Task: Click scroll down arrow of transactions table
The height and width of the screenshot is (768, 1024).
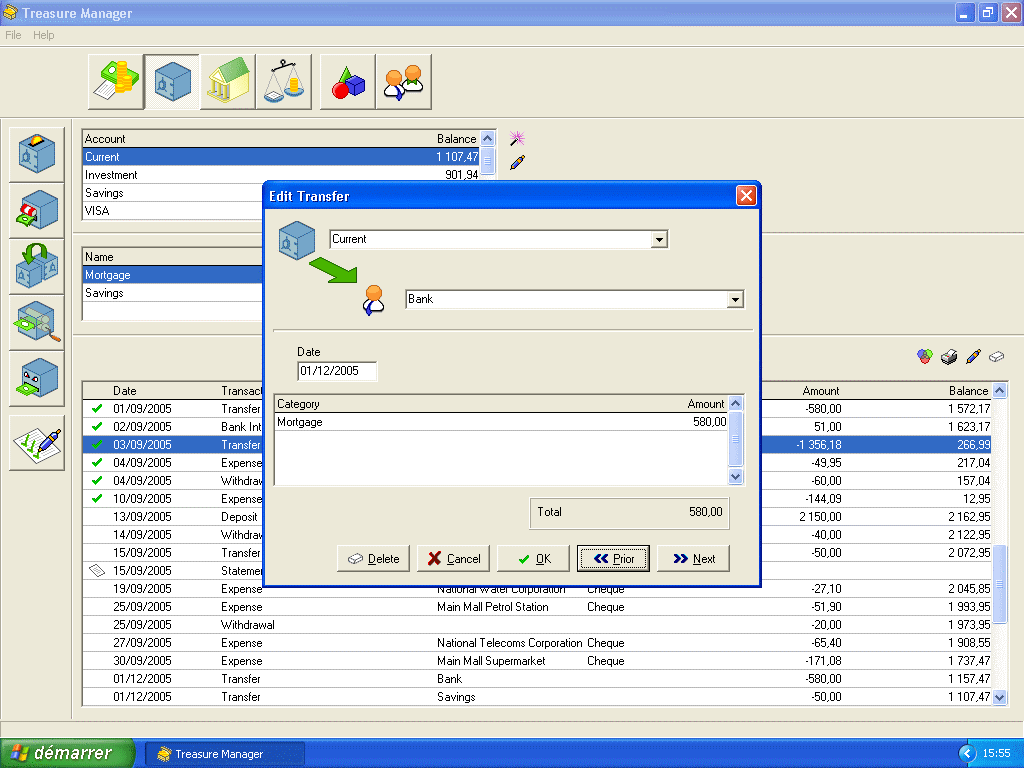Action: point(999,697)
